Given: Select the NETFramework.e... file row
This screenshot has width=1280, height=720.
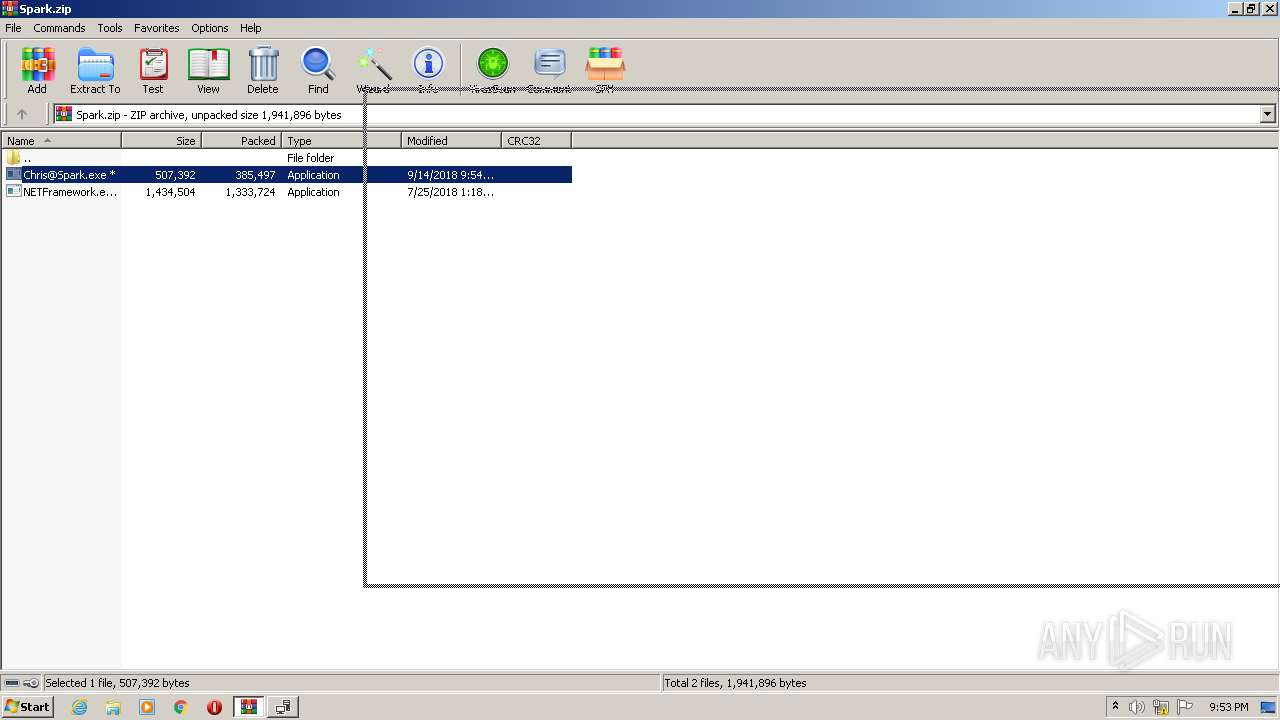Looking at the screenshot, I should [x=287, y=192].
